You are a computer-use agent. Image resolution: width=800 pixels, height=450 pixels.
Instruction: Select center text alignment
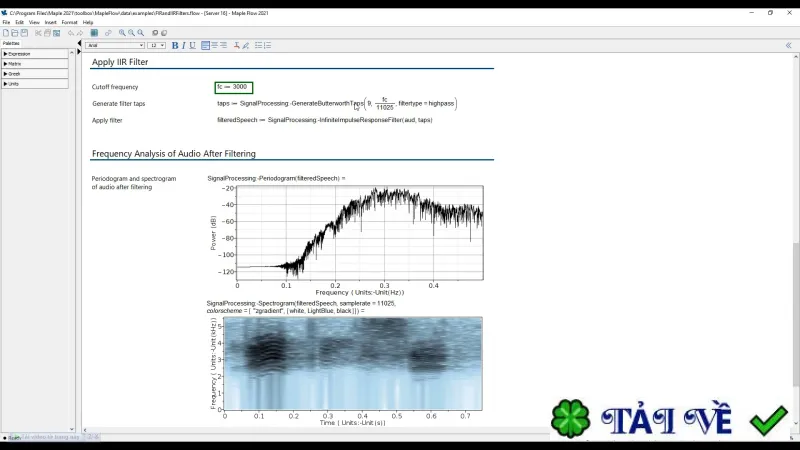click(214, 45)
